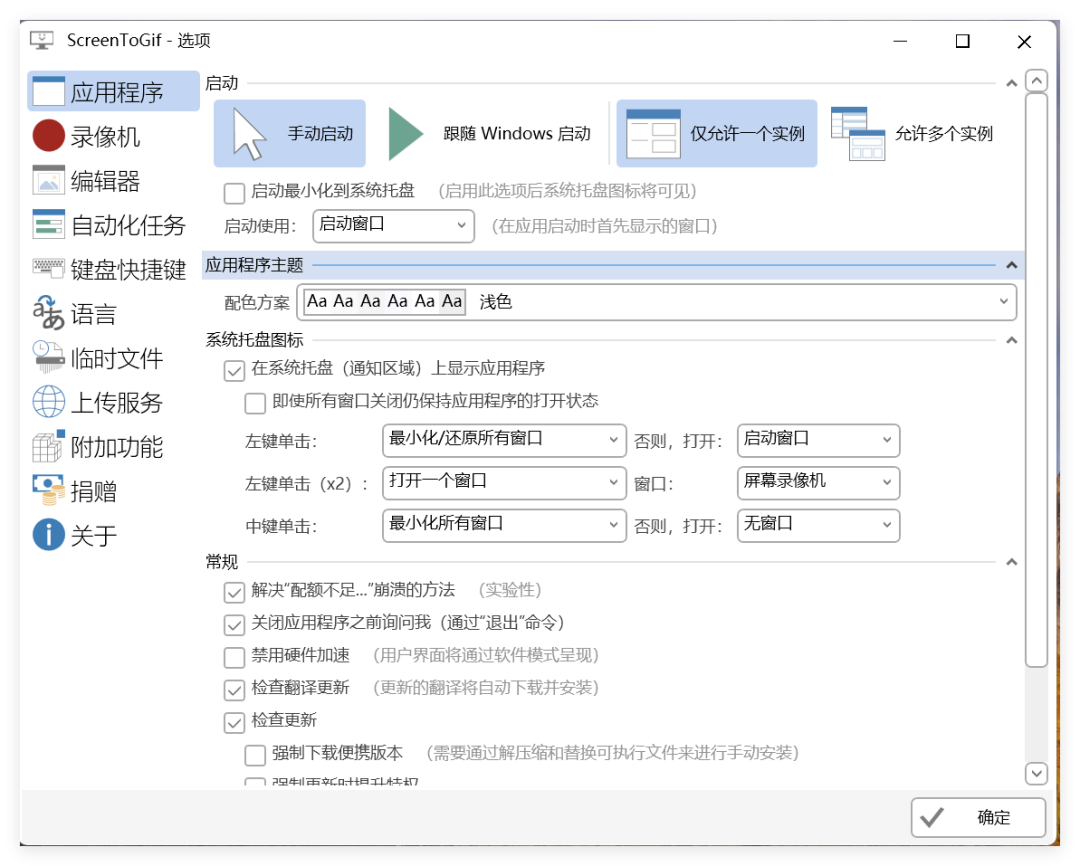Click the multi-window icon for 允许多个实例
This screenshot has height=866, width=1080.
pyautogui.click(x=858, y=134)
